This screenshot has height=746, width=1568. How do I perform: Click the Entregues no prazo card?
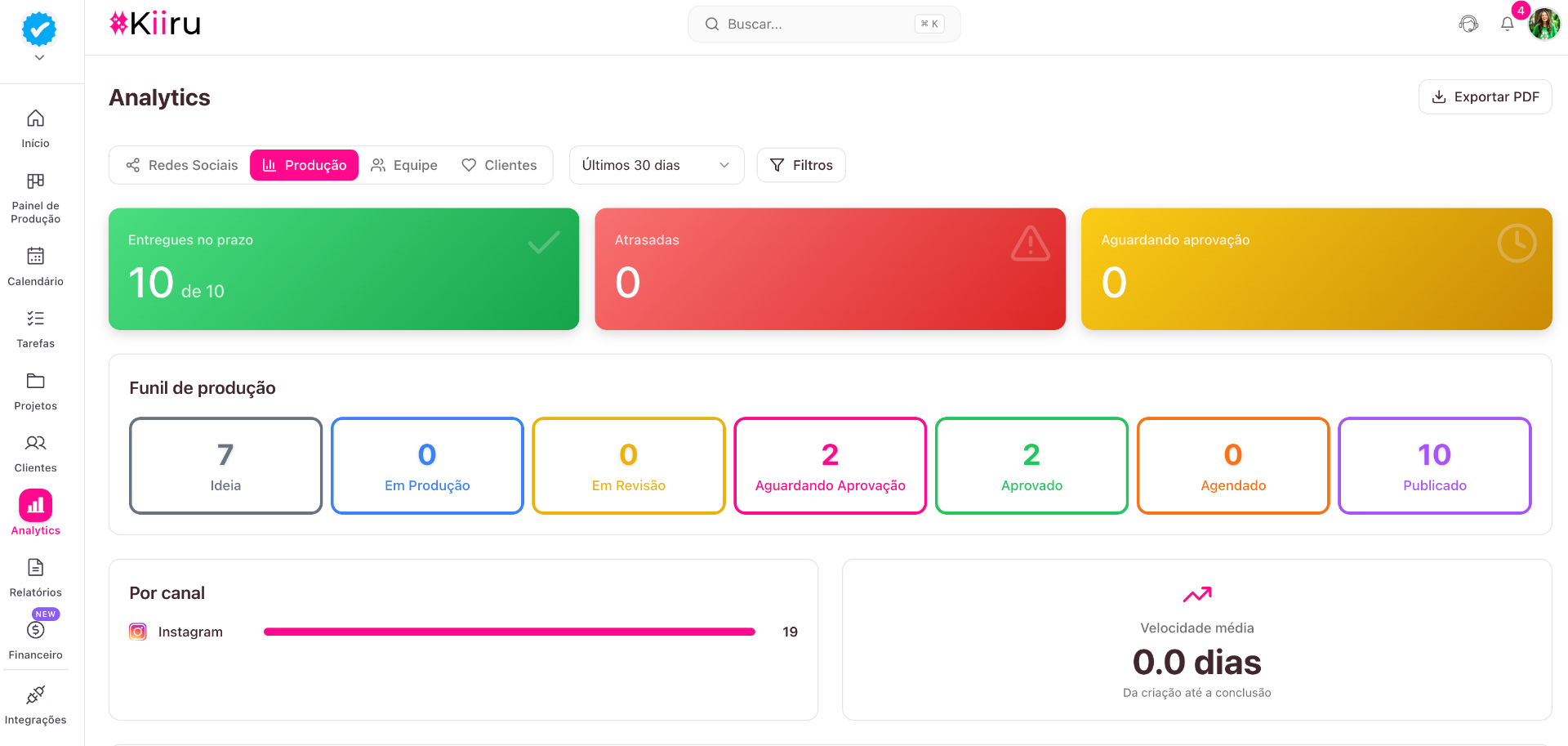[344, 269]
